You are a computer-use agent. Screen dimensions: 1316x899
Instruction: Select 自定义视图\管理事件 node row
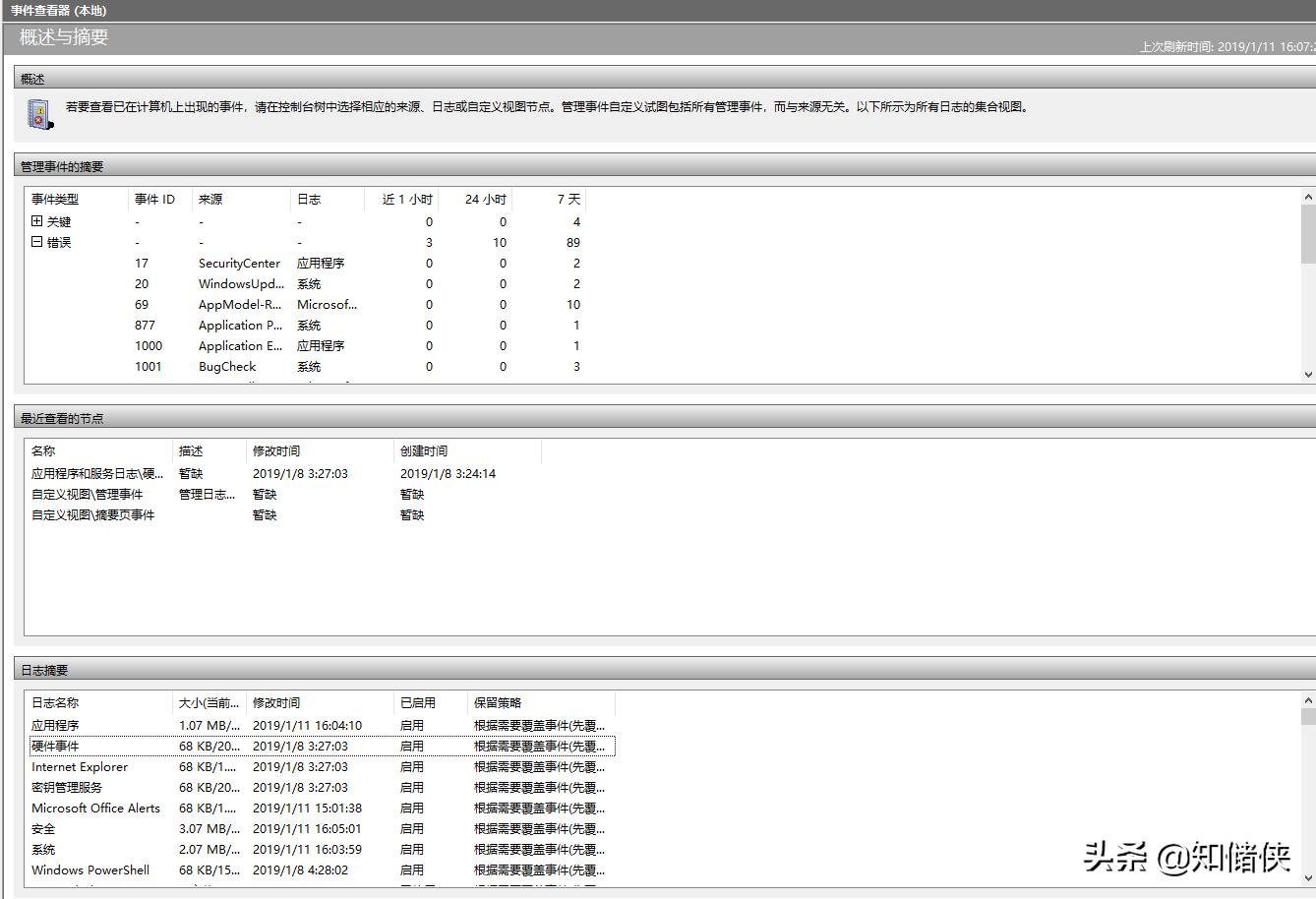285,494
